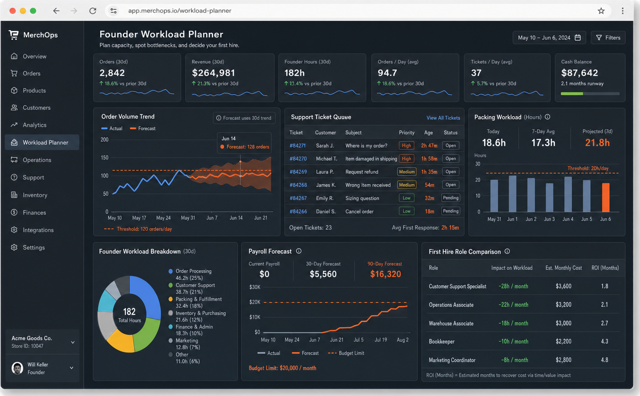Open Operations in the sidebar
Image resolution: width=640 pixels, height=396 pixels.
point(42,160)
